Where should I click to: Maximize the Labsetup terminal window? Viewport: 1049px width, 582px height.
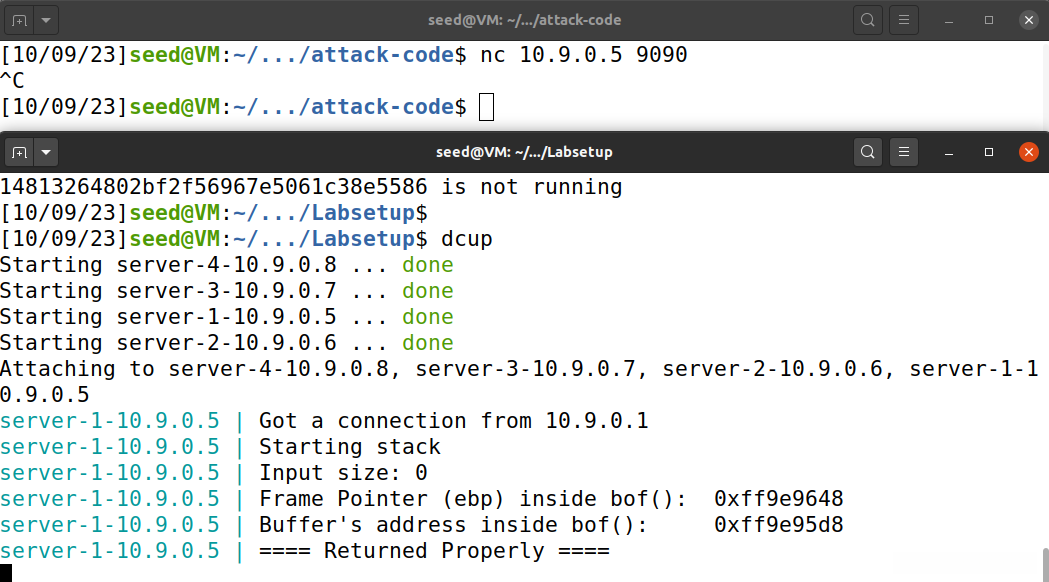click(x=989, y=152)
